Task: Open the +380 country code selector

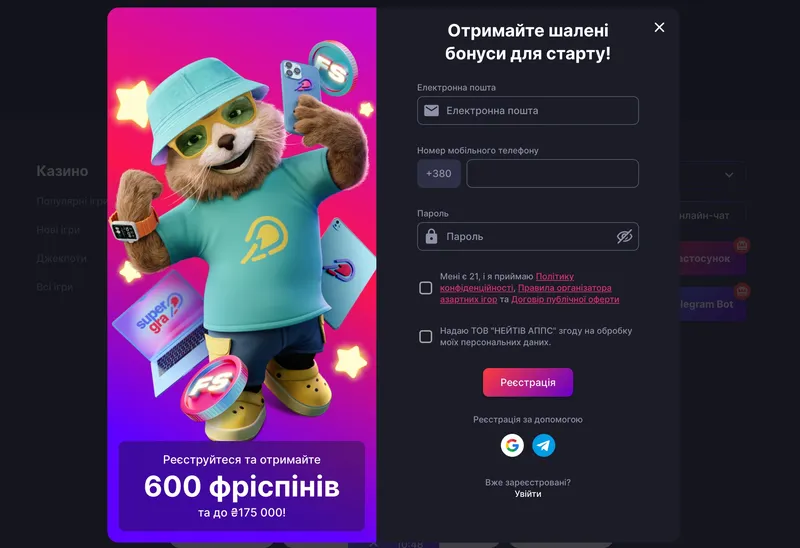Action: (439, 173)
